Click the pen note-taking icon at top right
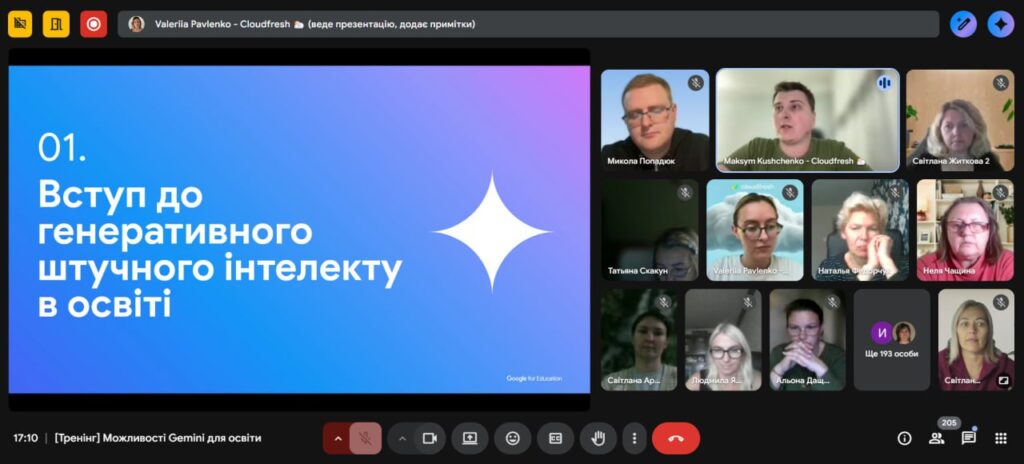 click(x=963, y=24)
